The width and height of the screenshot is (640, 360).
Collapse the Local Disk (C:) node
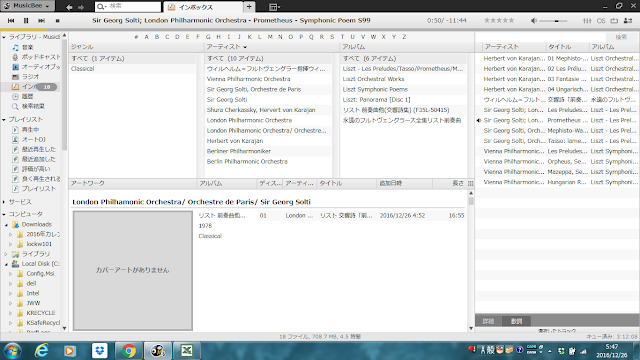click(x=6, y=264)
